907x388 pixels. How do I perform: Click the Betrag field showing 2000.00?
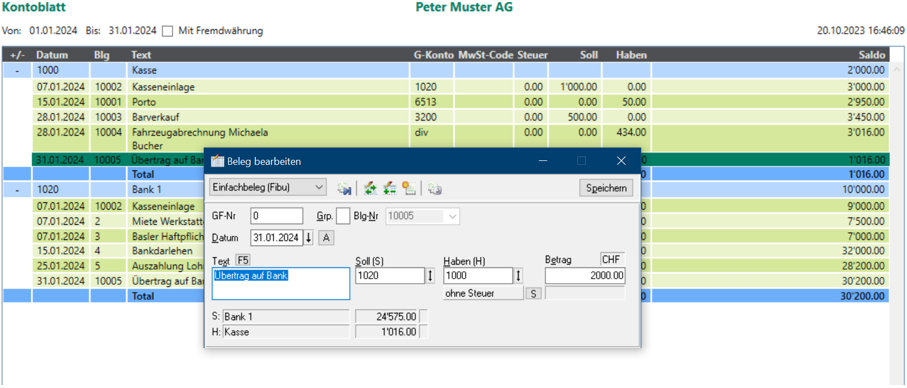[x=585, y=276]
